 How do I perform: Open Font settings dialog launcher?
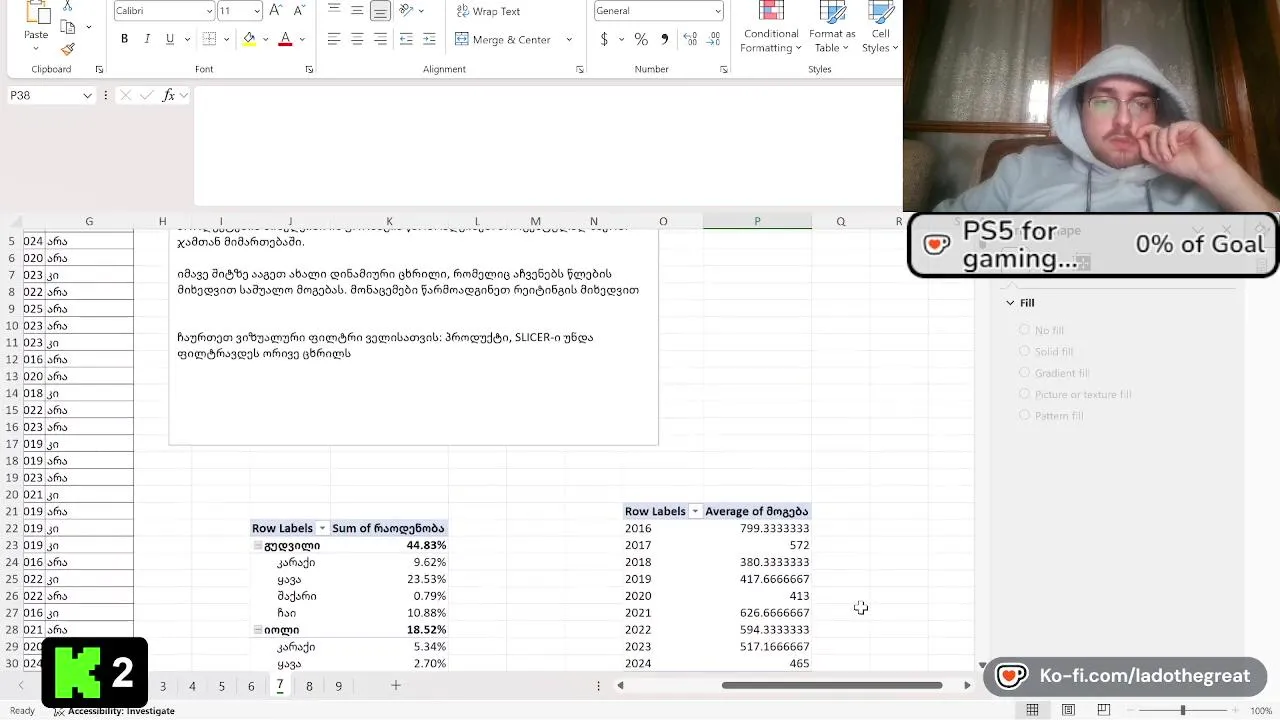[309, 69]
